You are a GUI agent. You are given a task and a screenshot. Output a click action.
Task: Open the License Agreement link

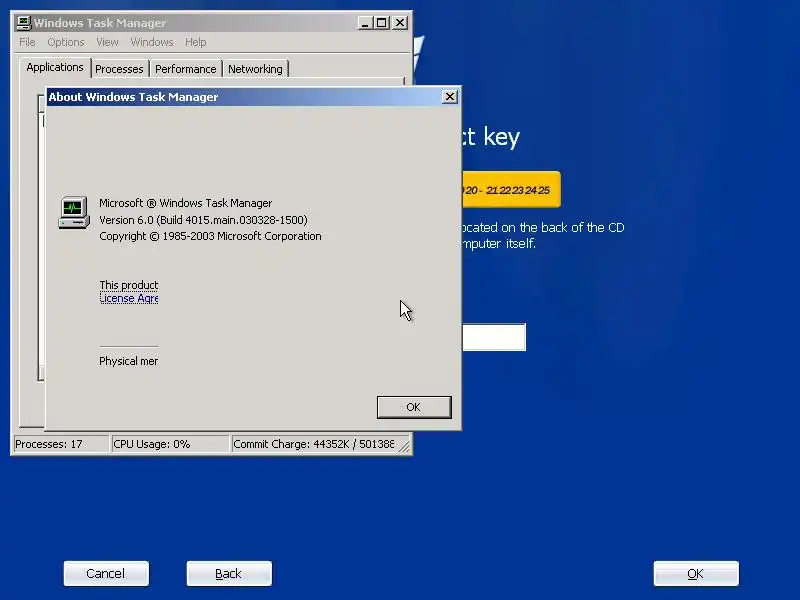click(129, 298)
